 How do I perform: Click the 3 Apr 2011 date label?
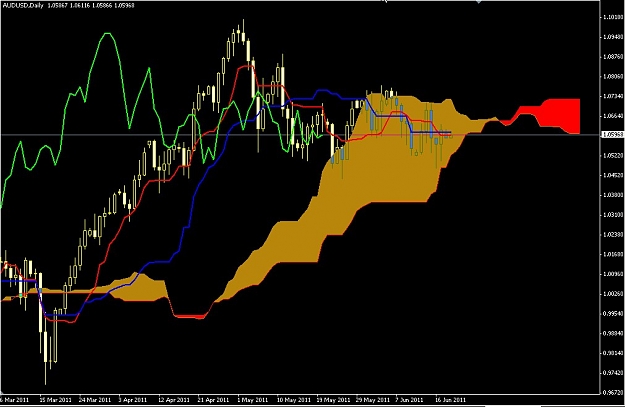pyautogui.click(x=134, y=399)
